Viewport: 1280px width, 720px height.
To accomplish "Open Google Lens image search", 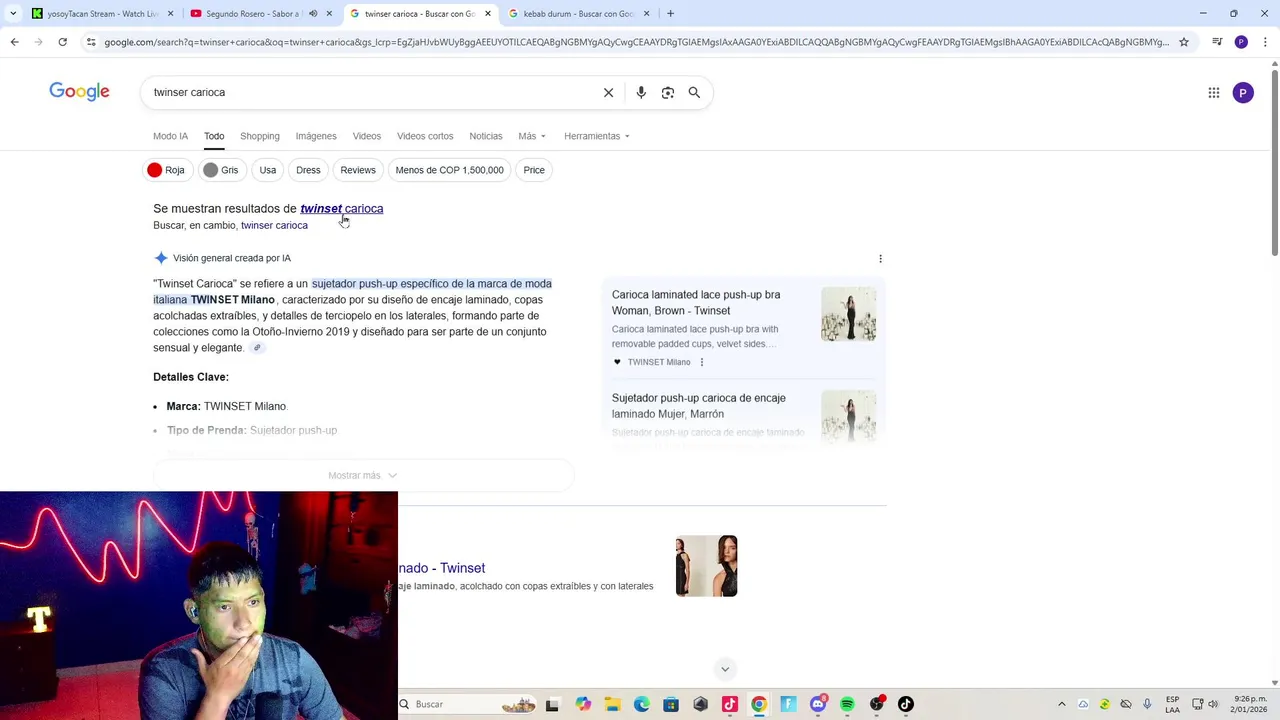I will [667, 92].
